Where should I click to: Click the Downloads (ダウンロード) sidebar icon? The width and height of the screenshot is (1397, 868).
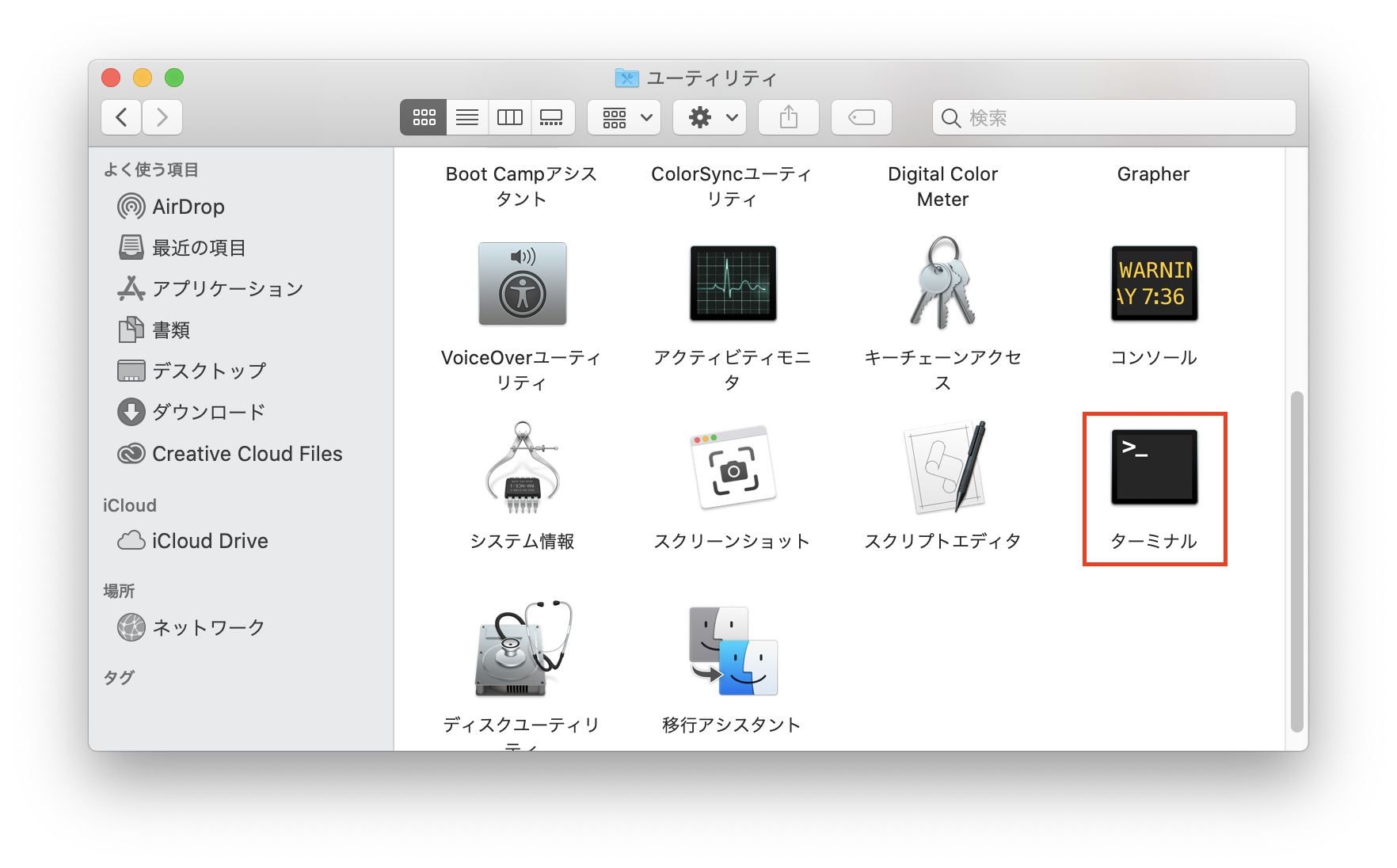tap(131, 412)
